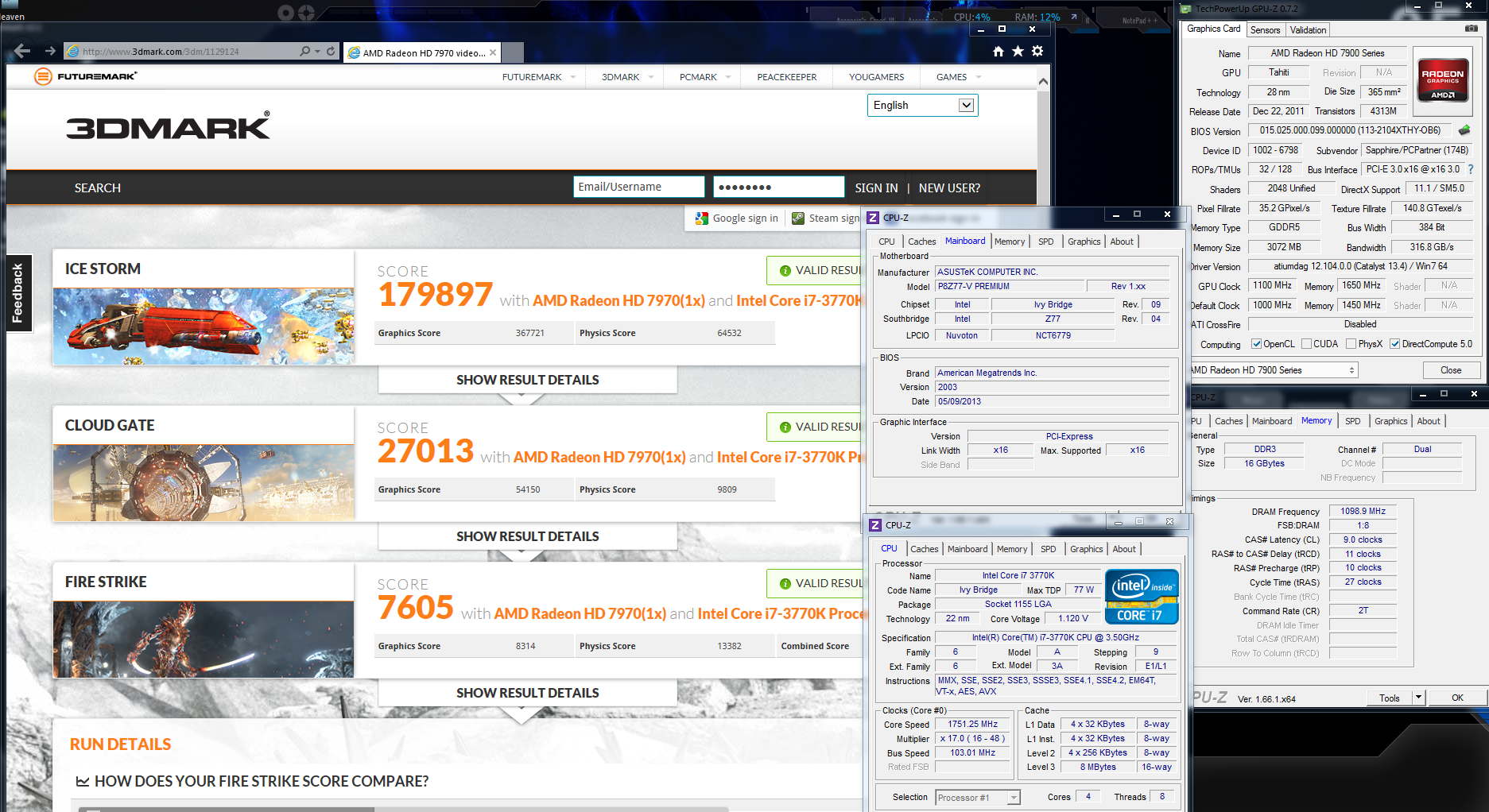
Task: Click the Cloud Gate valid result icon
Action: 785,427
